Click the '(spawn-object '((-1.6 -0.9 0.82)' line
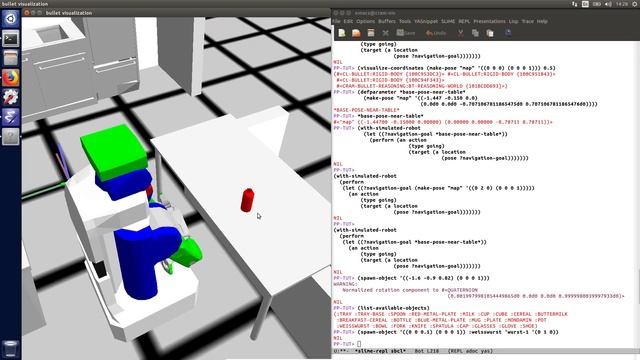The width and height of the screenshot is (640, 360). [x=423, y=278]
